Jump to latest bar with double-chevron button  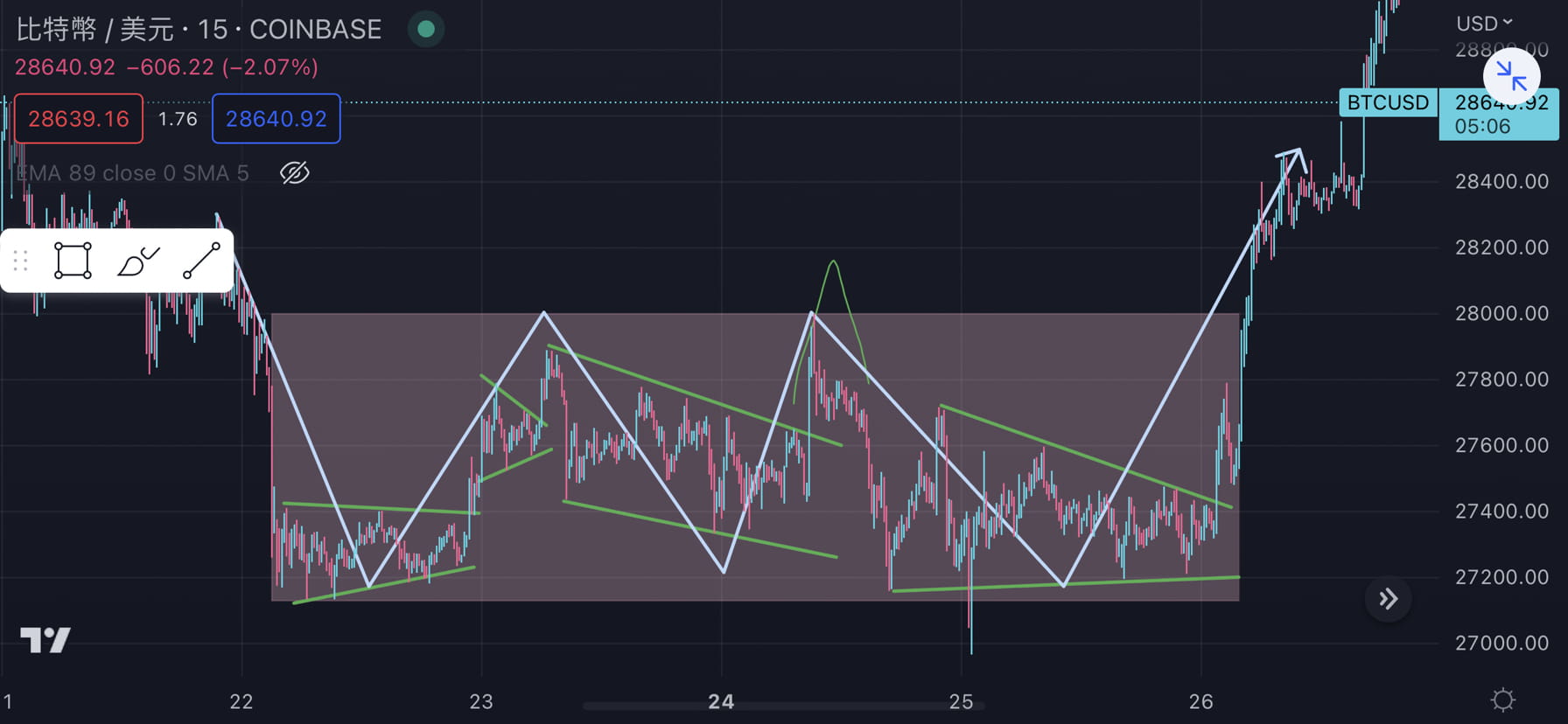1388,599
